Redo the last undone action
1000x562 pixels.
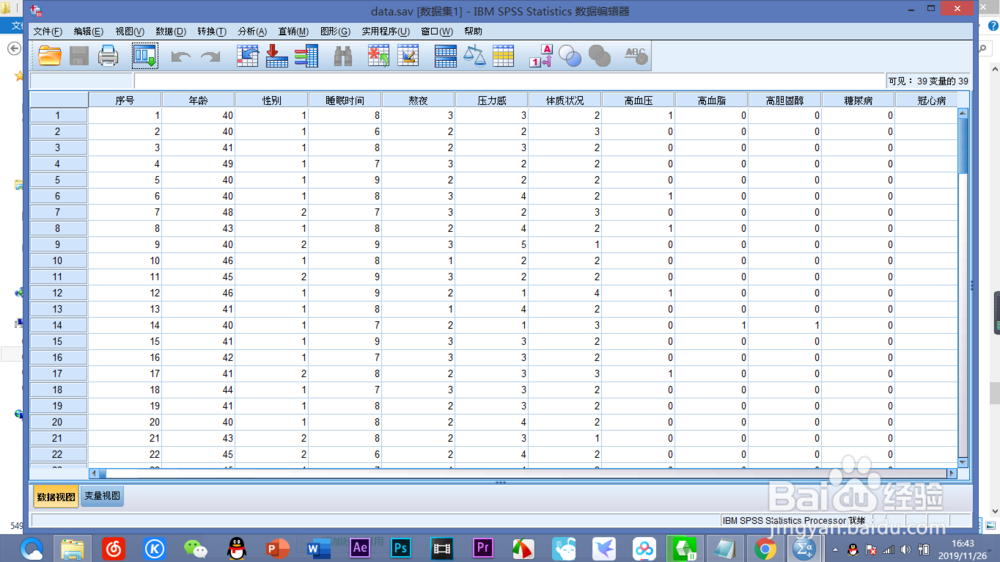210,57
